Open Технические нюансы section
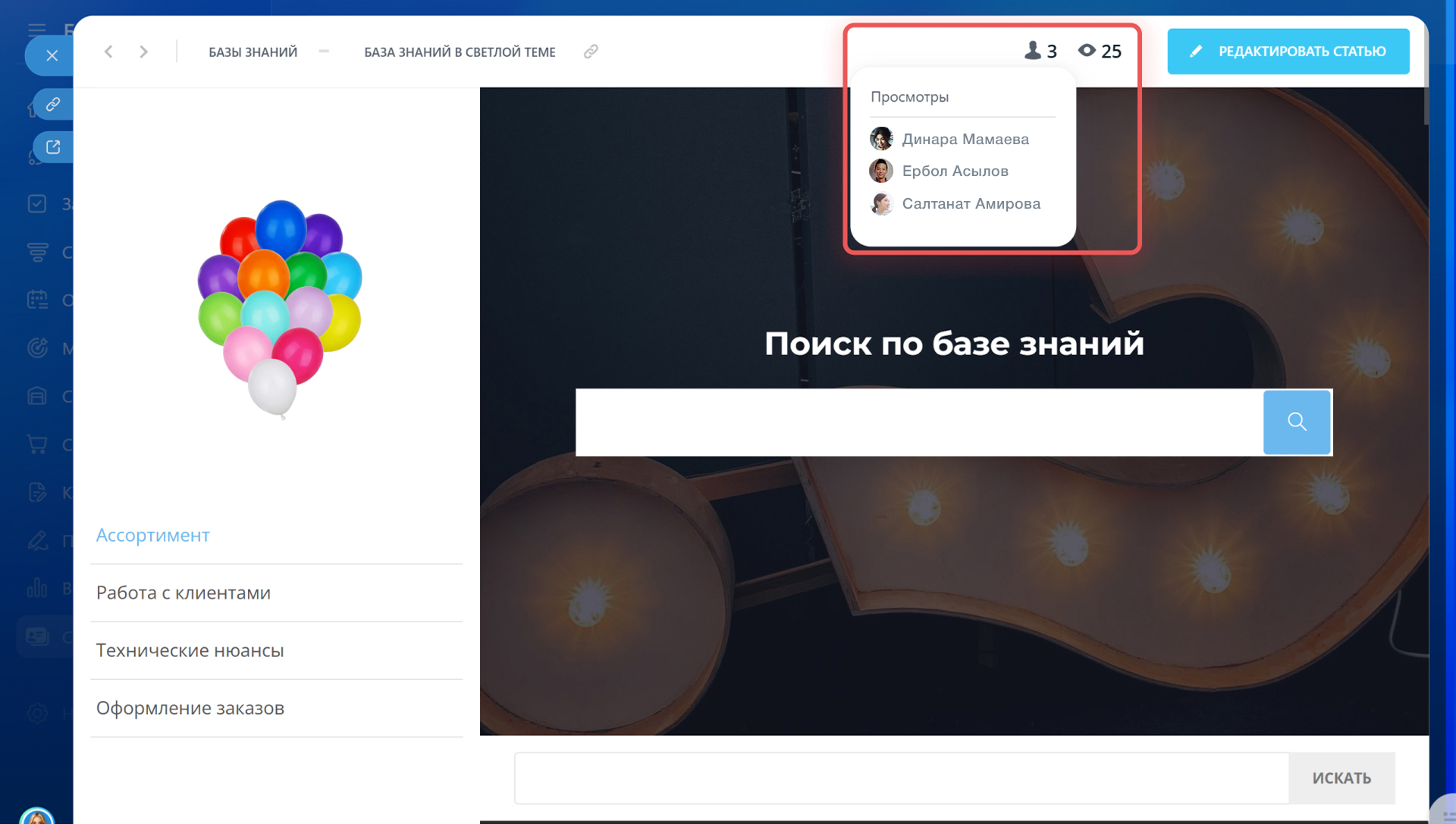The width and height of the screenshot is (1456, 824). pos(190,650)
